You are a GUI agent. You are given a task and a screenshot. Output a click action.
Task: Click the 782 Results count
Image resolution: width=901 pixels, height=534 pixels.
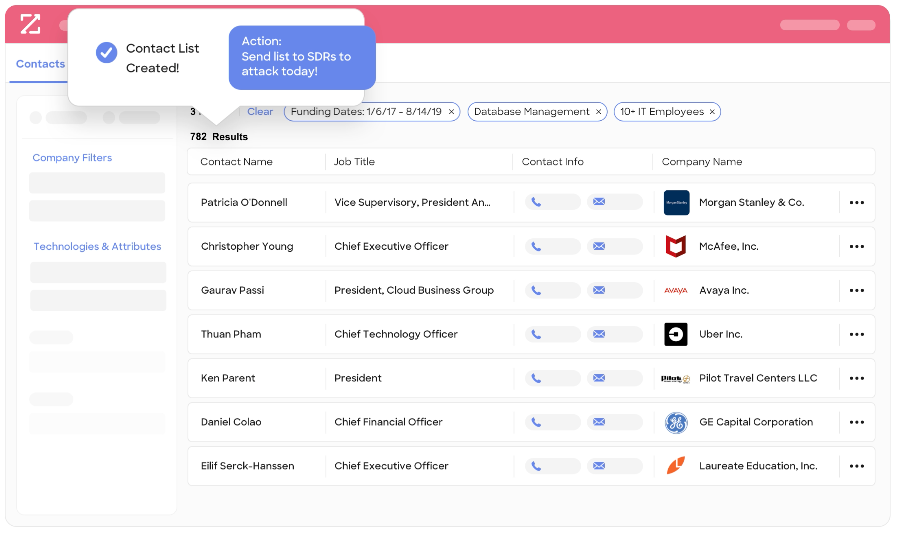(219, 137)
